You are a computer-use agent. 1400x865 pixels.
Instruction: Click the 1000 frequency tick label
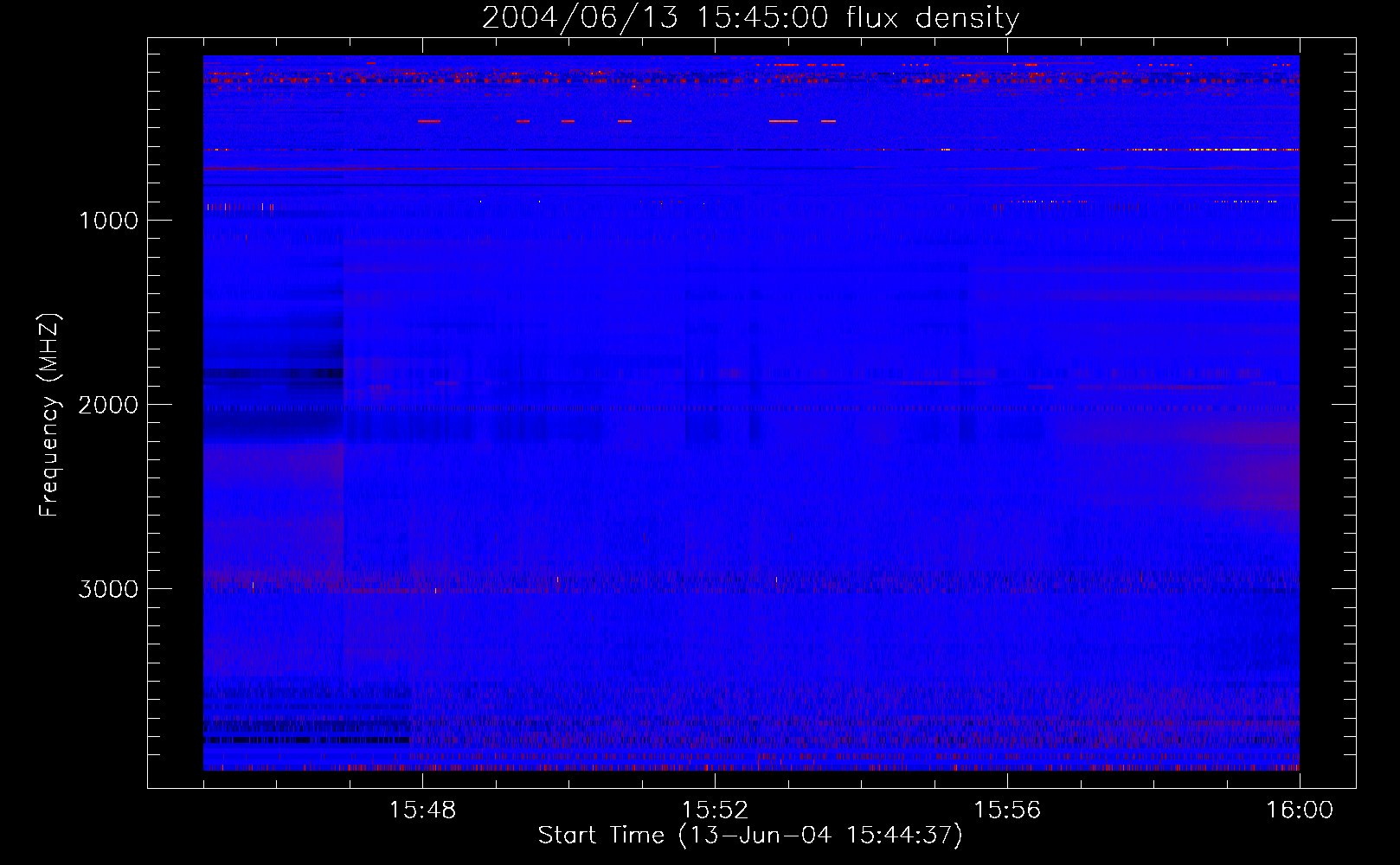tap(109, 221)
